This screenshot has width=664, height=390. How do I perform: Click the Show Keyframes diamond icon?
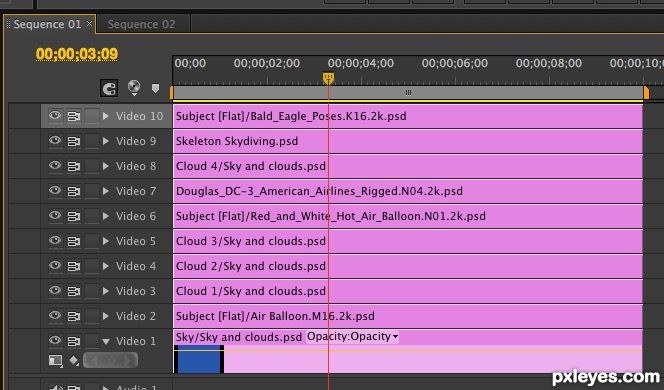pos(74,360)
